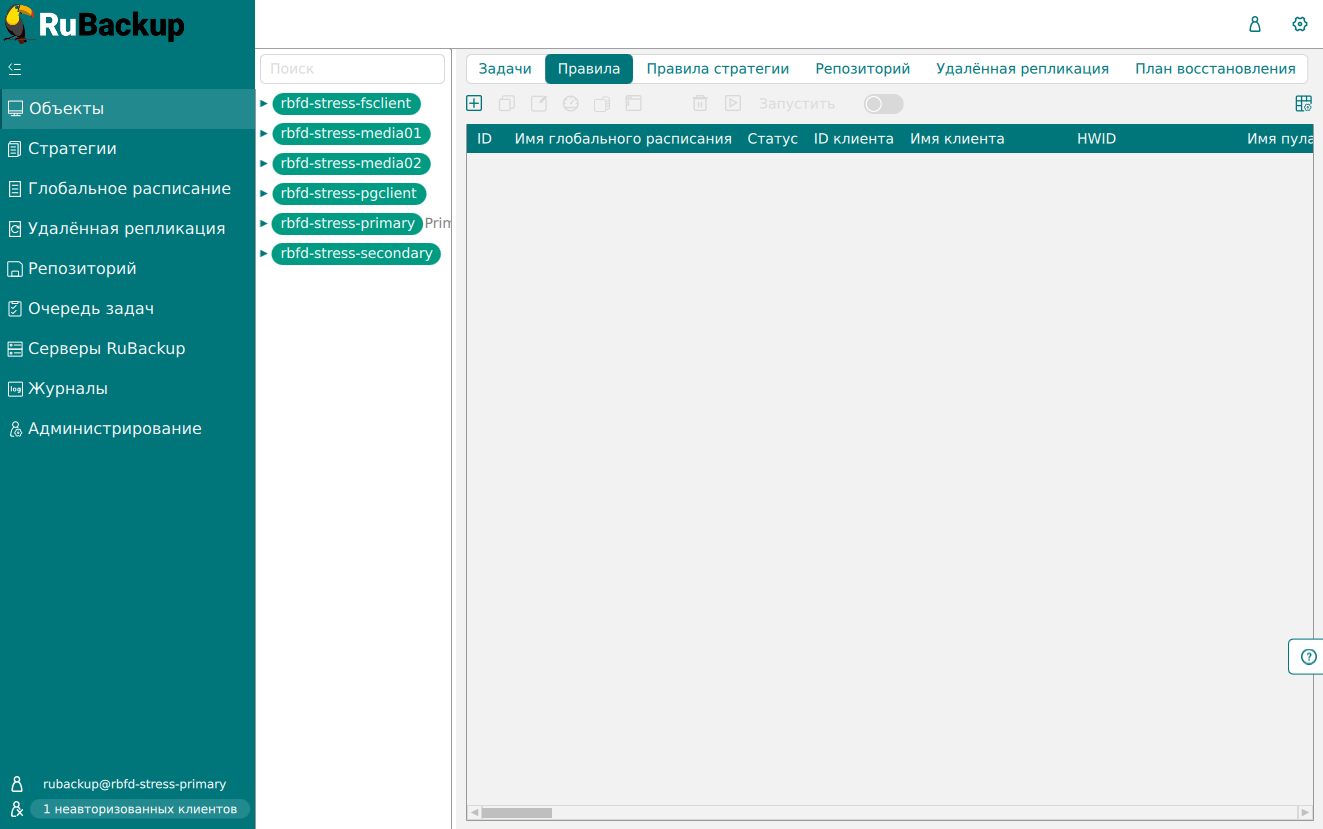
Task: Open column settings table icon
Action: (1303, 103)
